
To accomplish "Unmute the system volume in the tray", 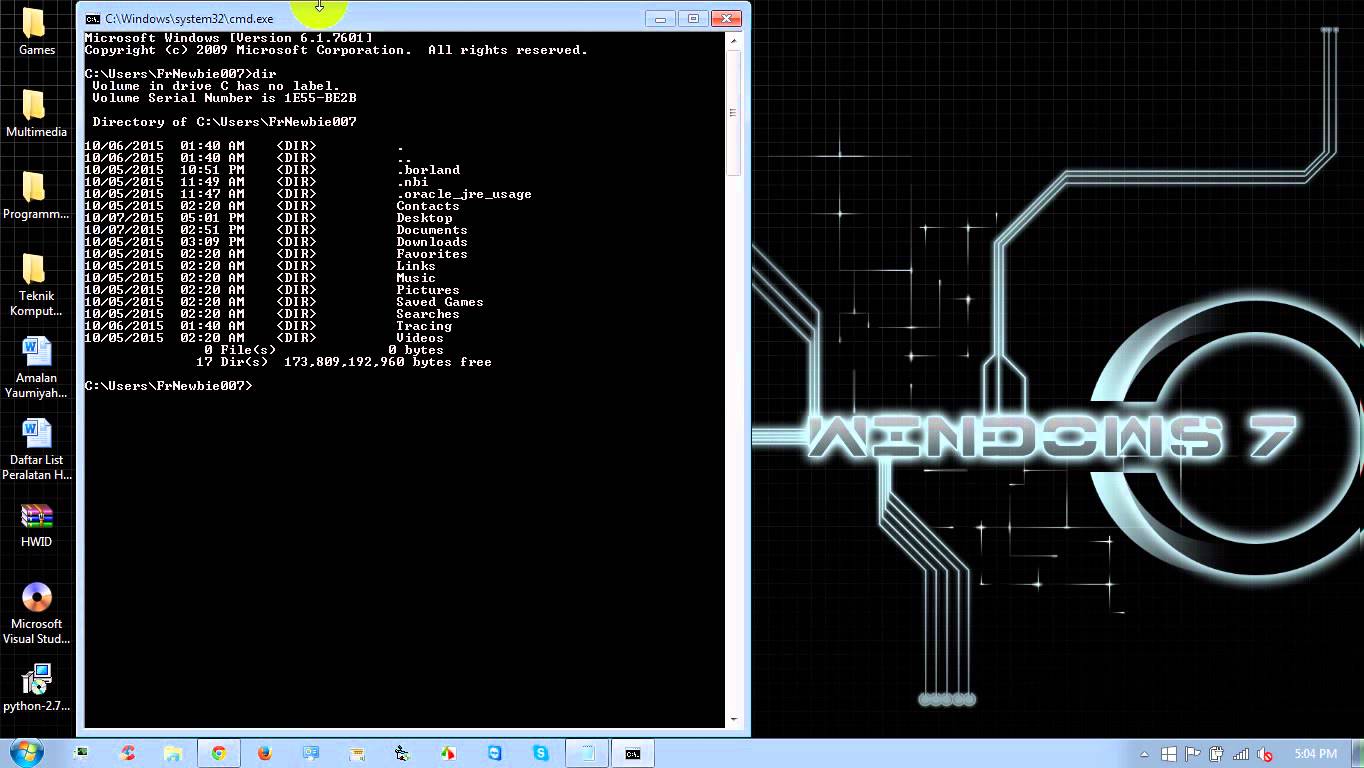I will [1264, 753].
